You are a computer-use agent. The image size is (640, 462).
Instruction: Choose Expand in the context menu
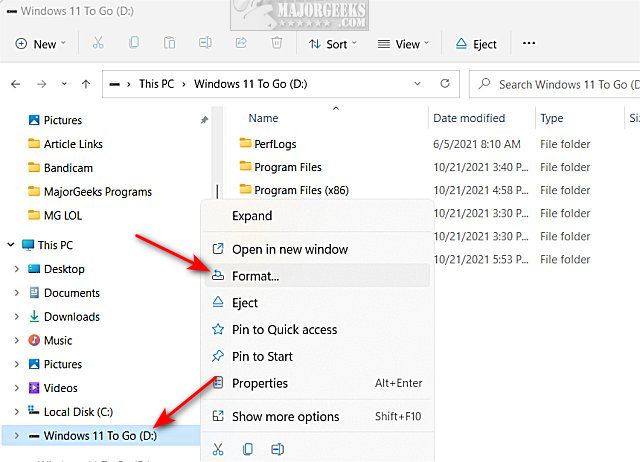(x=318, y=215)
